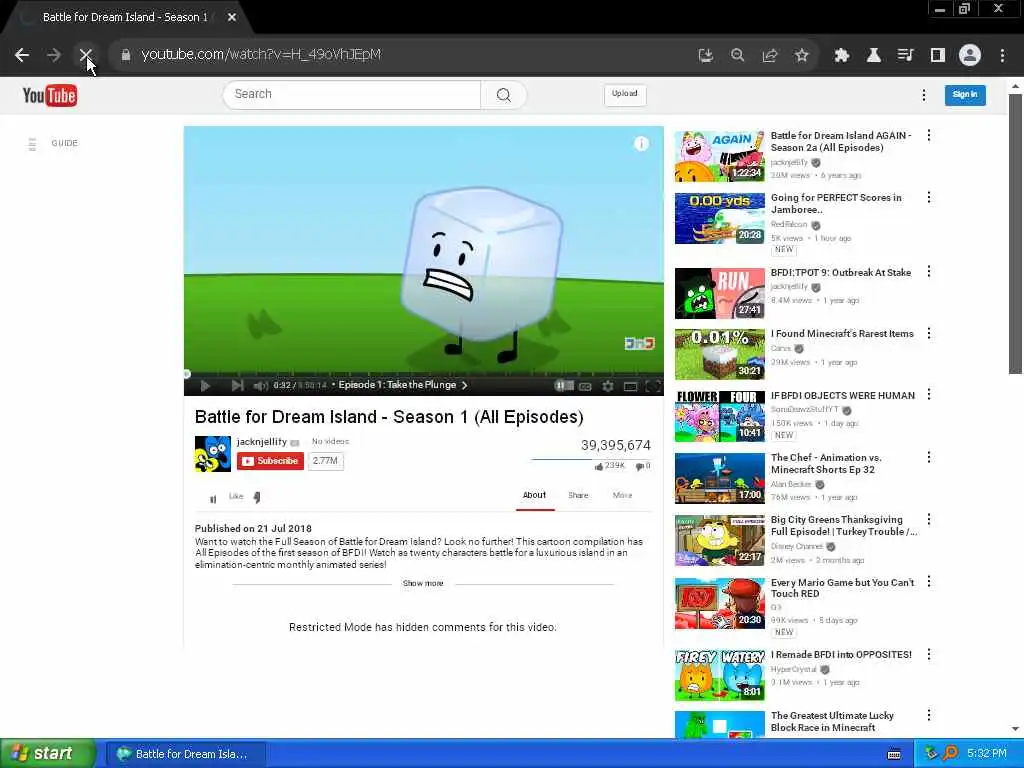Open 'I Remade BFDI into OPPOSITES!' thumbnail
Image resolution: width=1024 pixels, height=768 pixels.
click(720, 675)
